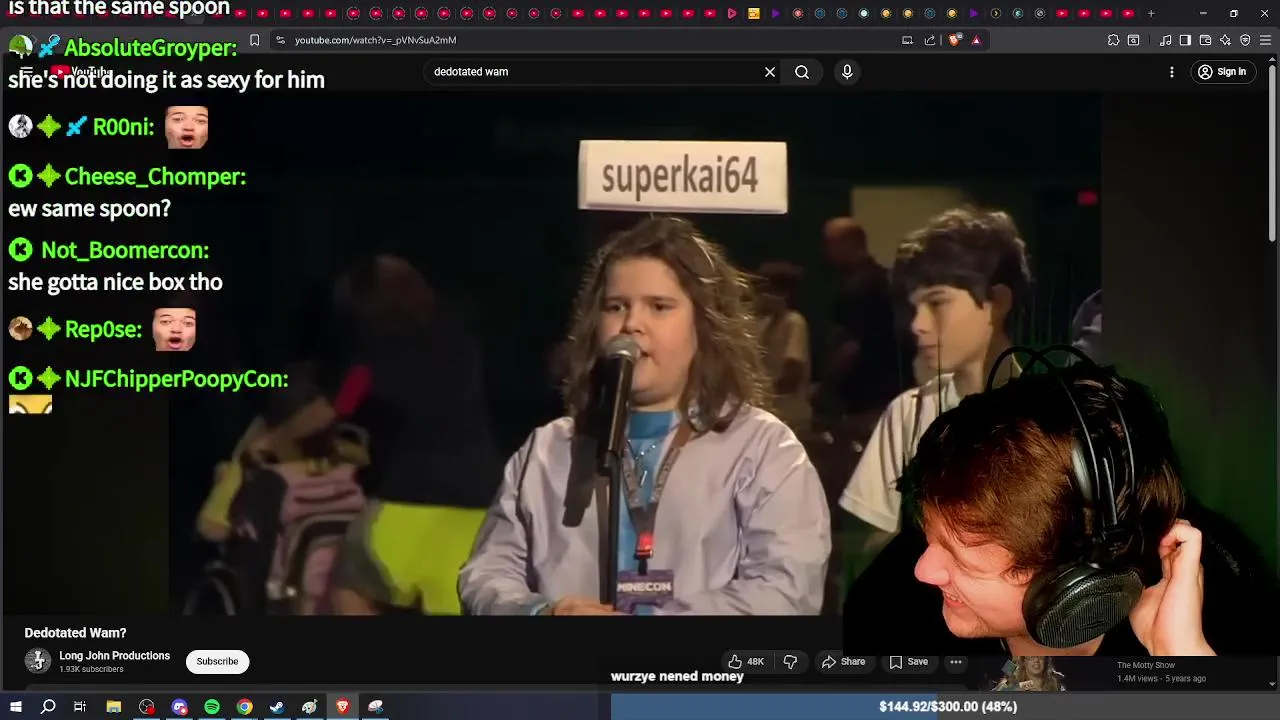Viewport: 1280px width, 720px height.
Task: Open the pink brush app icon on the taskbar
Action: click(375, 706)
